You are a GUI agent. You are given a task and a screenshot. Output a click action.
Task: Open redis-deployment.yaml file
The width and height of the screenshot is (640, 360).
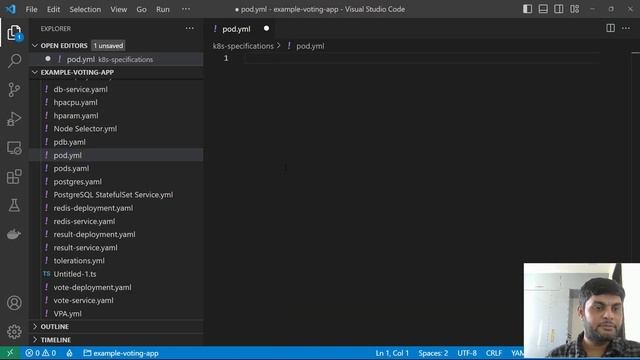coord(93,208)
